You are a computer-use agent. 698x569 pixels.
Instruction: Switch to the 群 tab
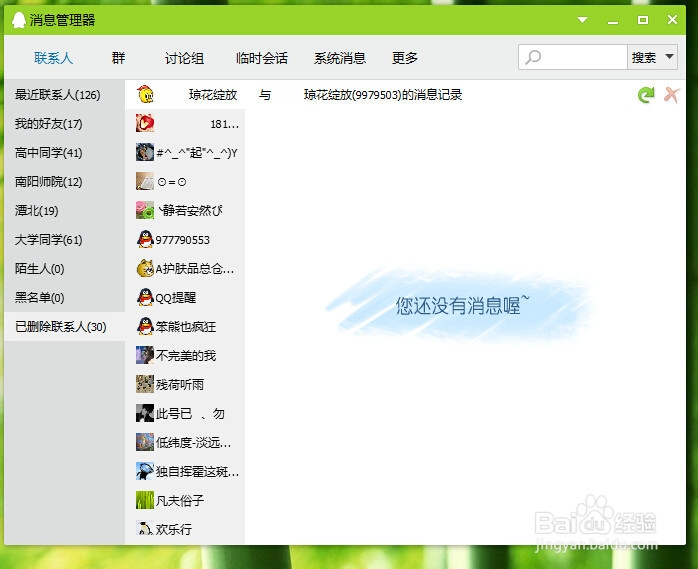(x=118, y=58)
